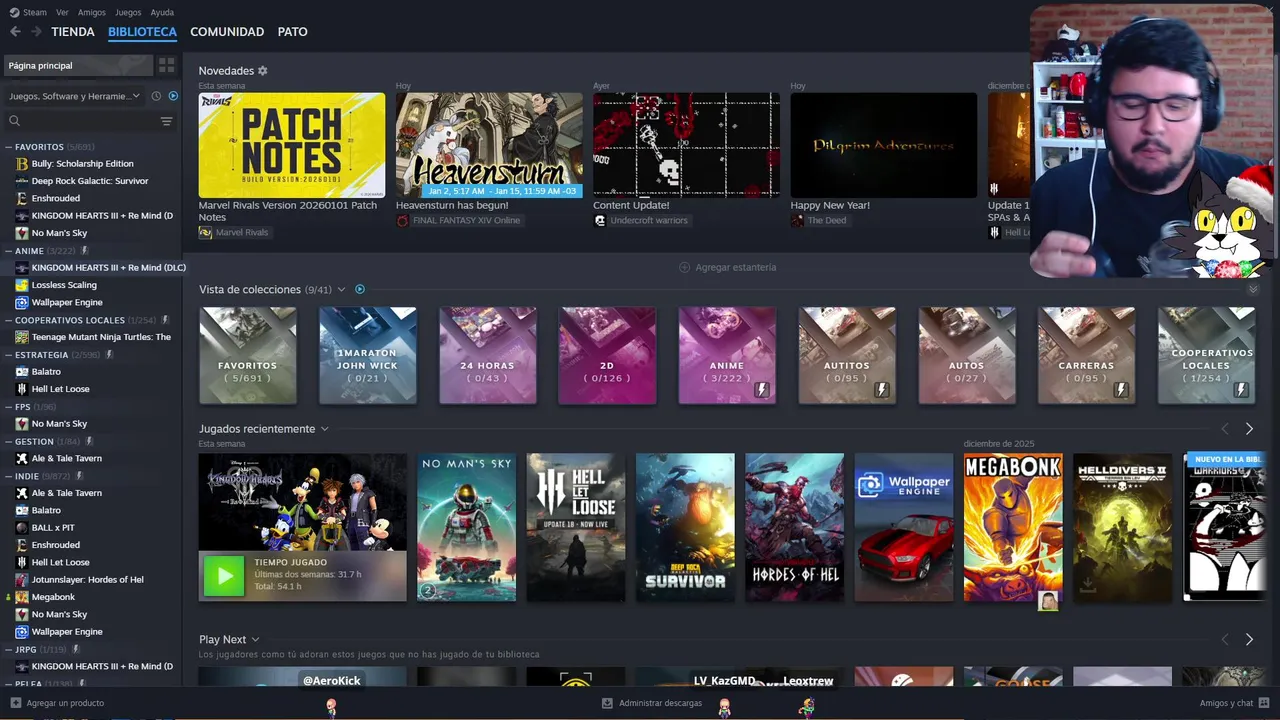Open the Play Next shelf dropdown
Image resolution: width=1280 pixels, height=720 pixels.
pyautogui.click(x=255, y=640)
